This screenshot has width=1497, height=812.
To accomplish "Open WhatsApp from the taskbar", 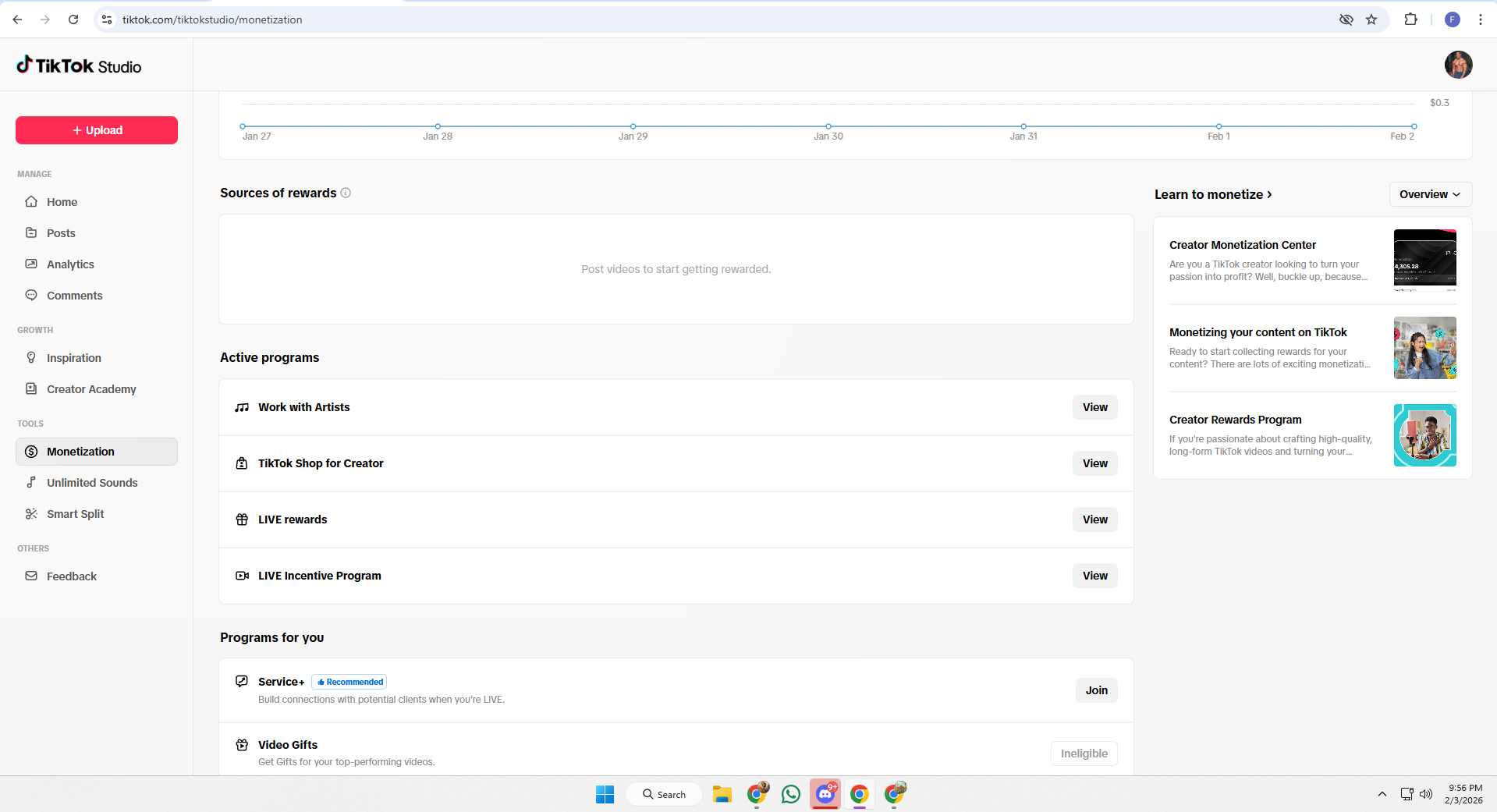I will coord(790,794).
